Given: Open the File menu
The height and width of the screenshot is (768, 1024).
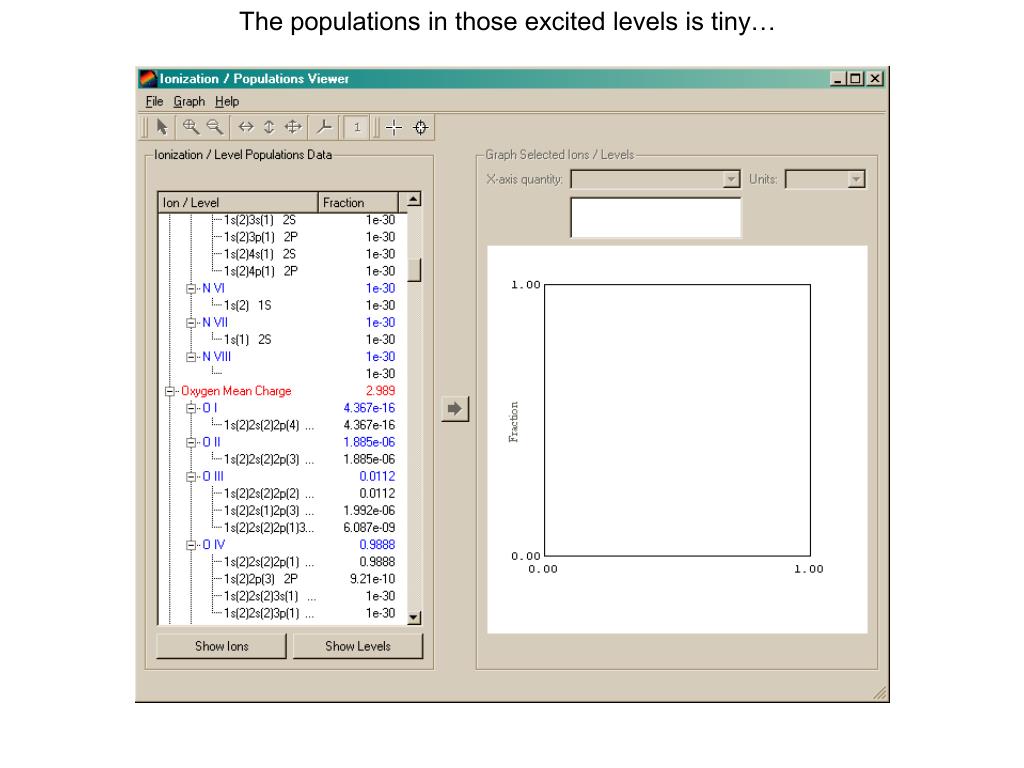Looking at the screenshot, I should (154, 101).
